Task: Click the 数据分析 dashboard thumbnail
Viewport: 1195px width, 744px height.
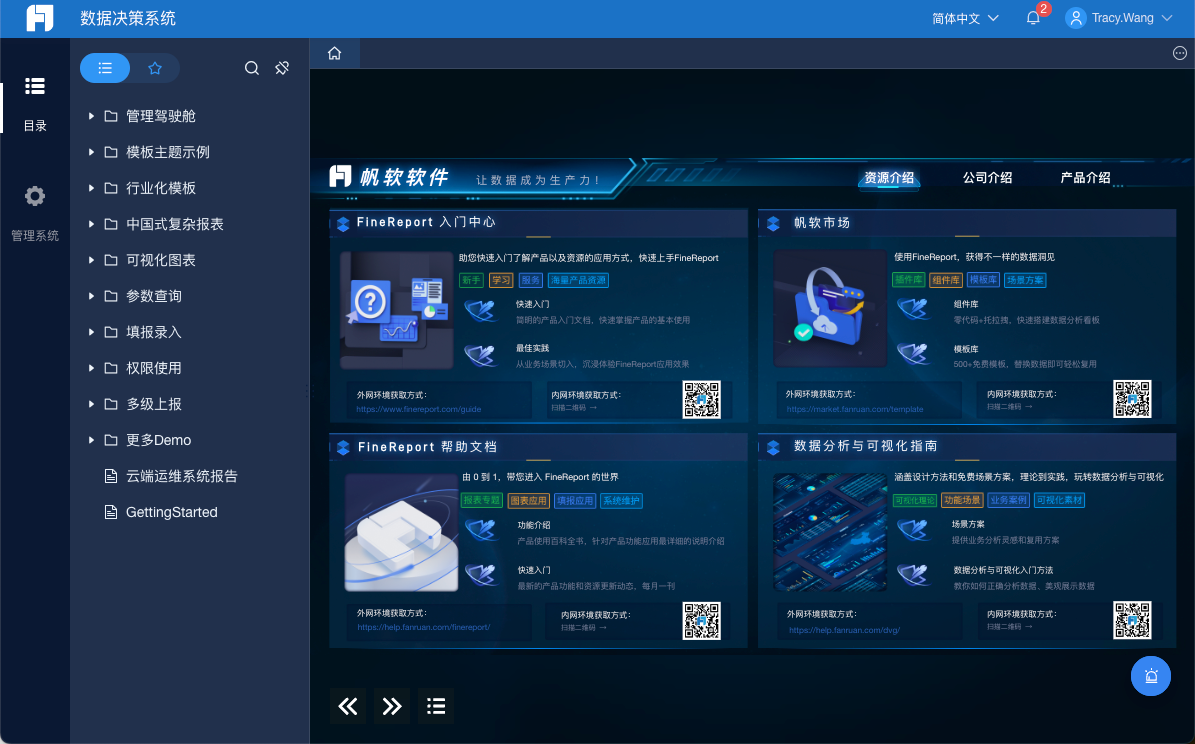Action: pyautogui.click(x=830, y=532)
